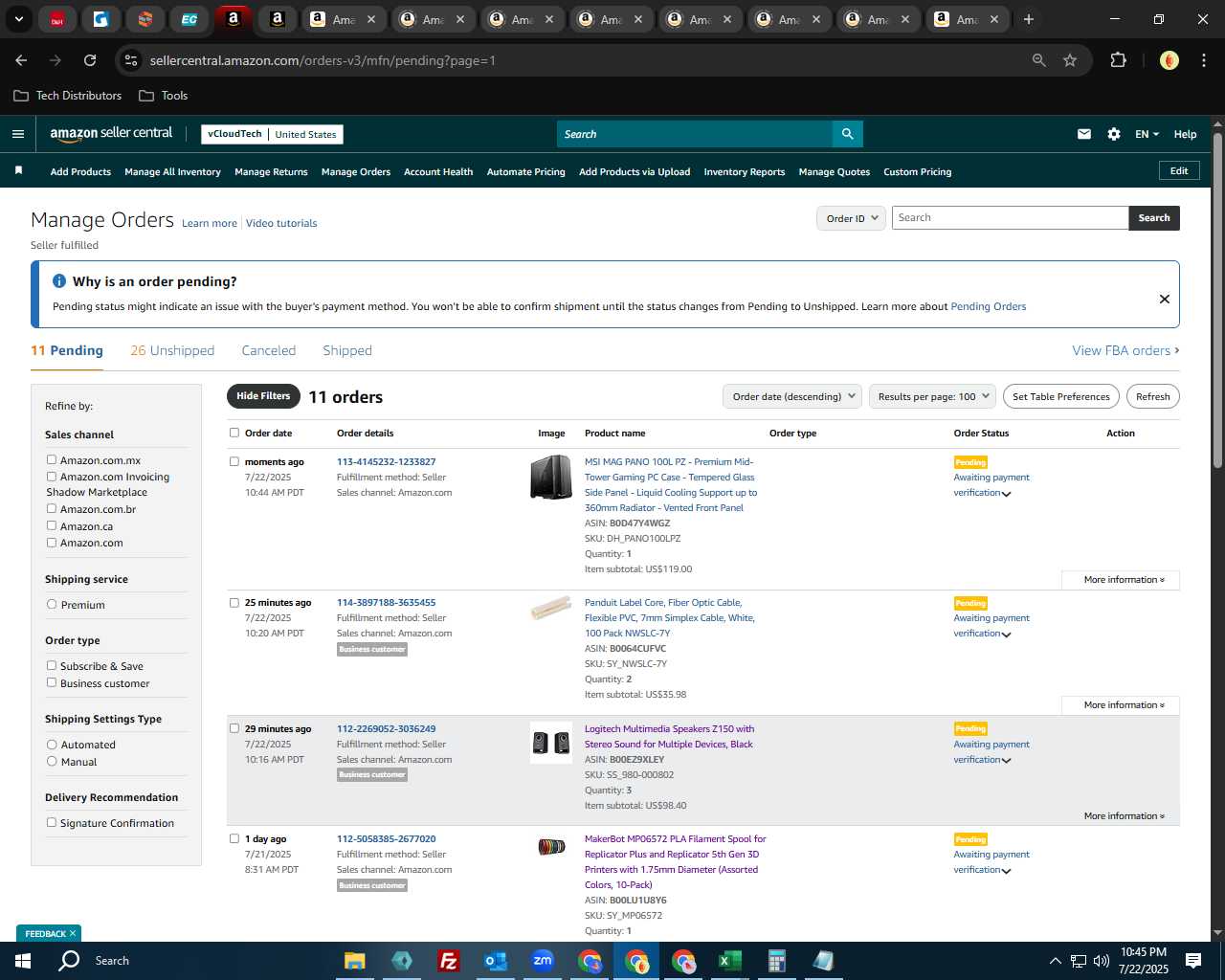This screenshot has width=1225, height=980.
Task: Check the Amazon.ca filter
Action: point(52,525)
